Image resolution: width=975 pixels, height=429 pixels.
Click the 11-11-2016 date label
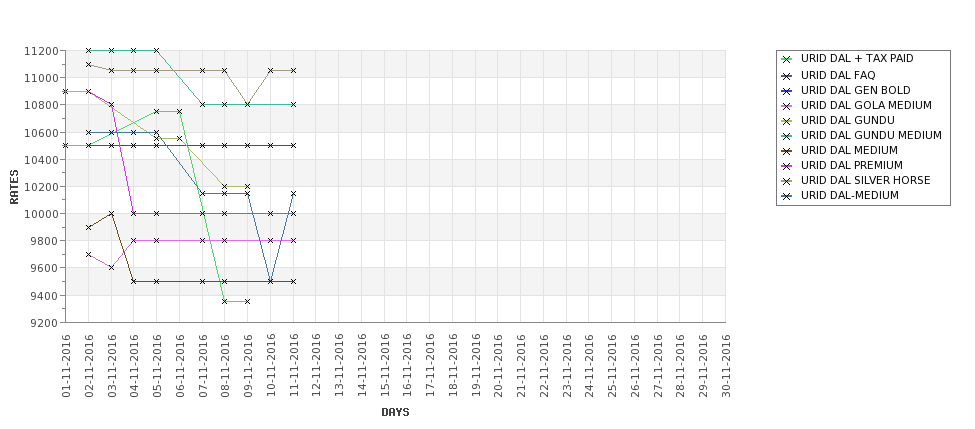point(293,366)
